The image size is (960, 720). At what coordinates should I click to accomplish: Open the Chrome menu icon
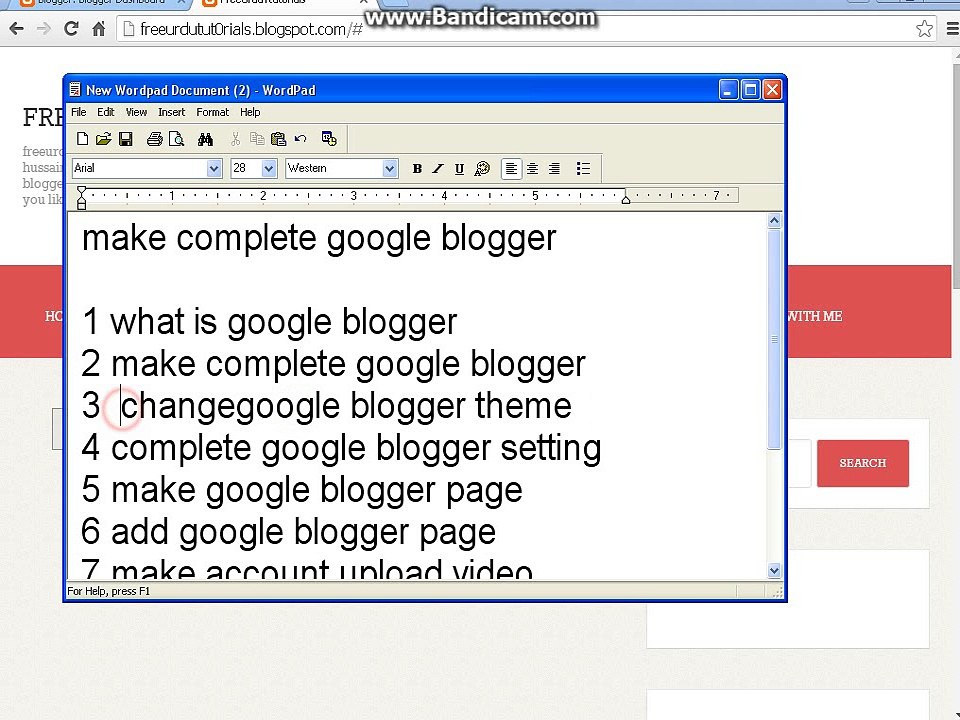pos(953,29)
